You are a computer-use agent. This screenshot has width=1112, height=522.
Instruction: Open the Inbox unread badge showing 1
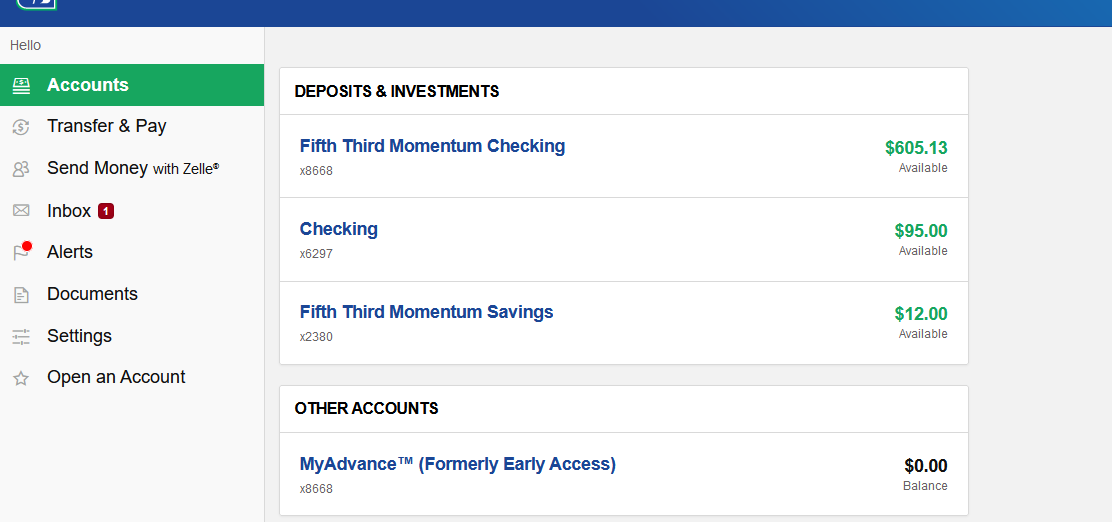(106, 211)
